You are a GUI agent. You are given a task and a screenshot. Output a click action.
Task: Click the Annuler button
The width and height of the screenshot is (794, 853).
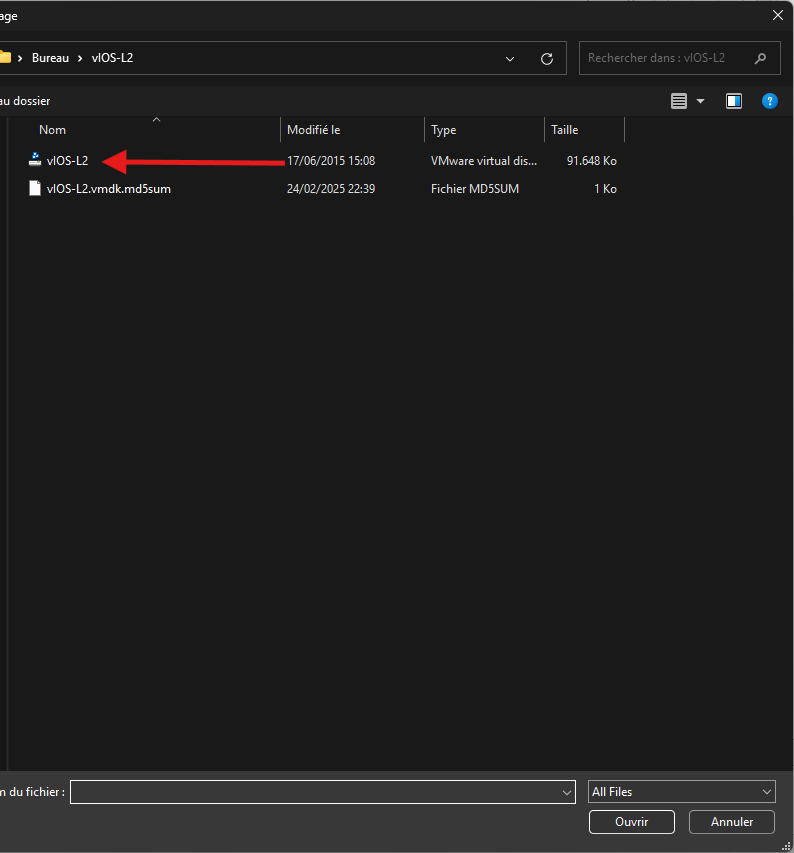point(731,821)
